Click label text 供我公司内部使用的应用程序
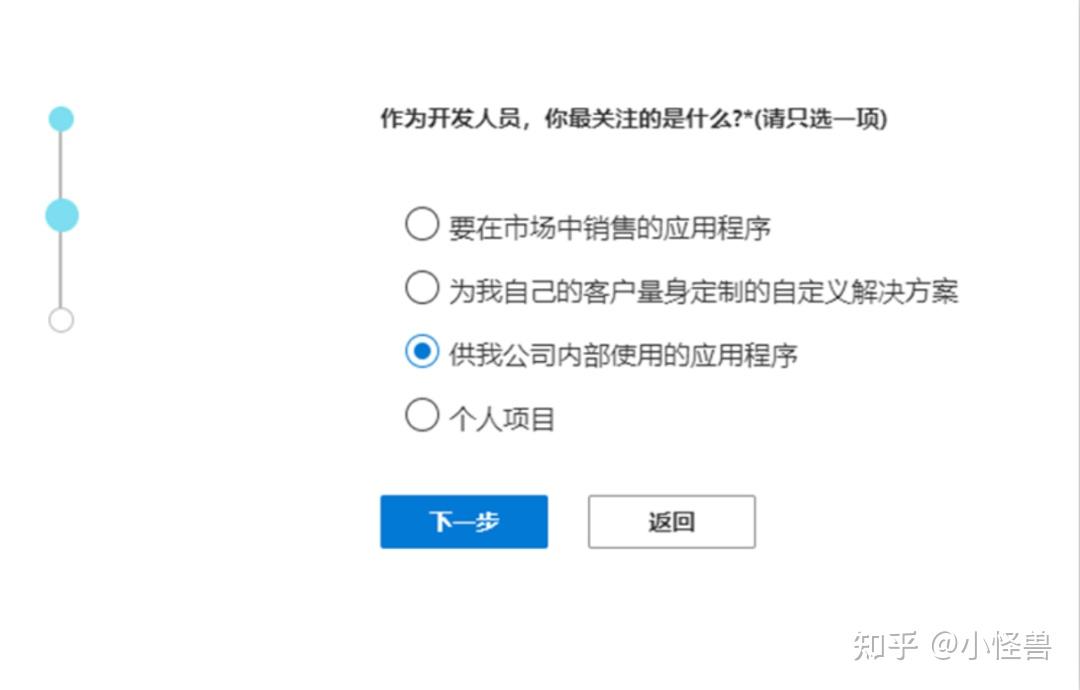The height and width of the screenshot is (690, 1080). pos(623,354)
